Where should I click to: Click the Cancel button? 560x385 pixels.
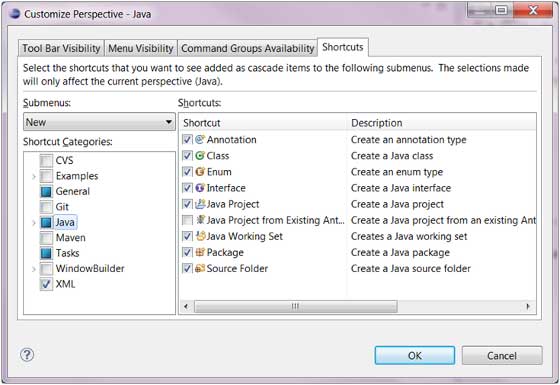(x=502, y=355)
